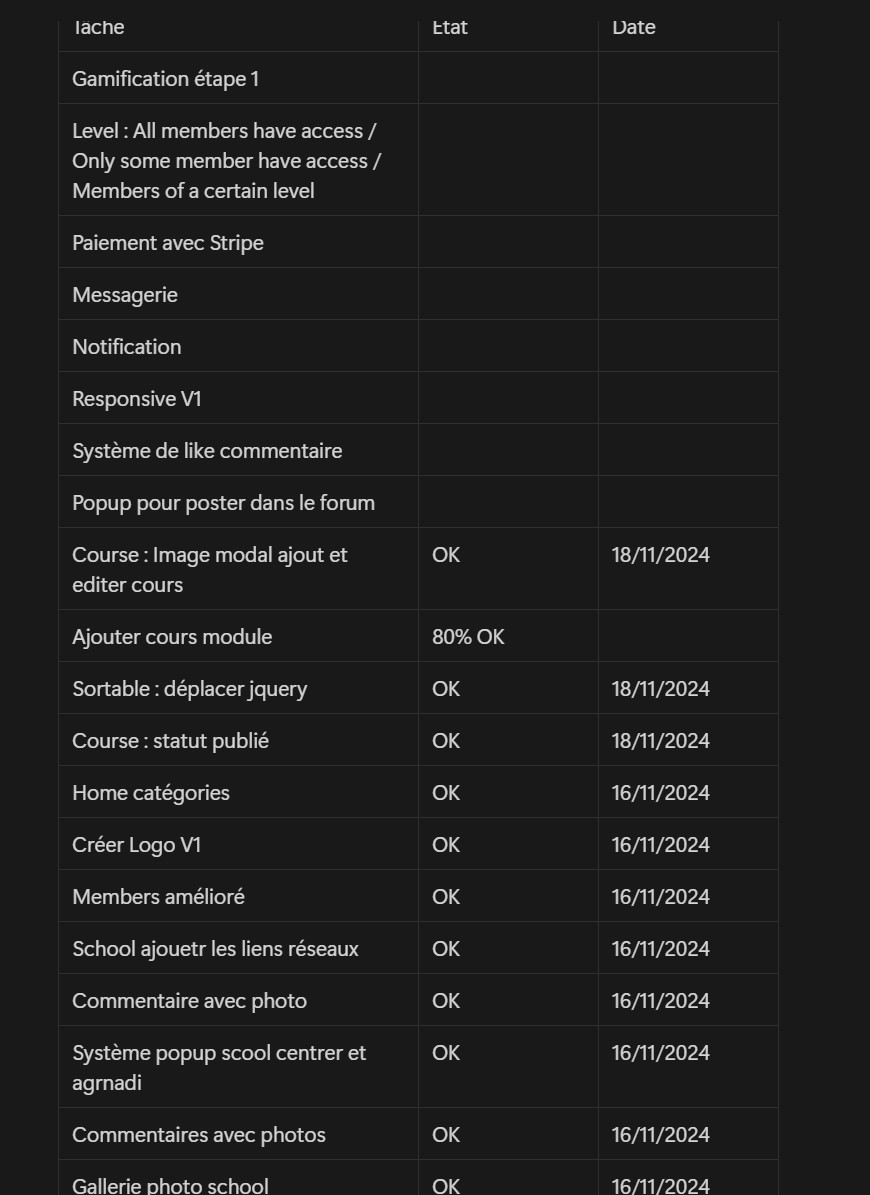Click the empty Etat cell beside Messagerie
The image size is (870, 1195).
point(508,293)
